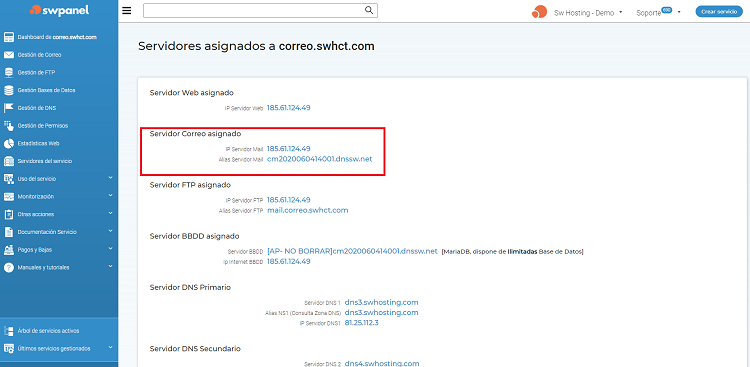Select Gestión de Permisos menu item
This screenshot has height=367, width=750.
(x=43, y=126)
